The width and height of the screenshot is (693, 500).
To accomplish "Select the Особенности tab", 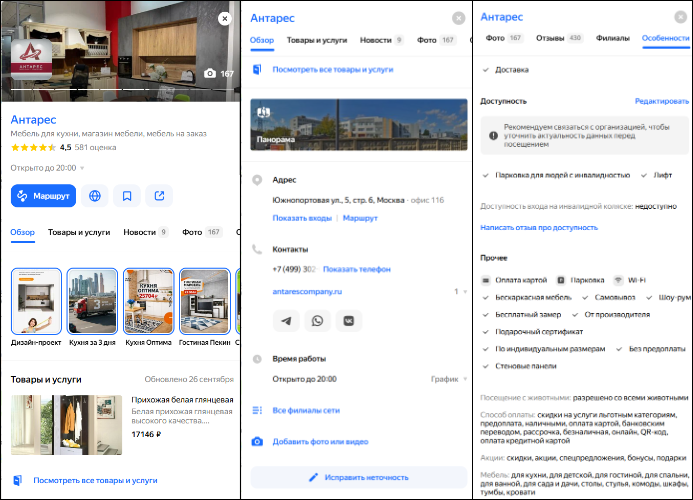I will coord(666,38).
